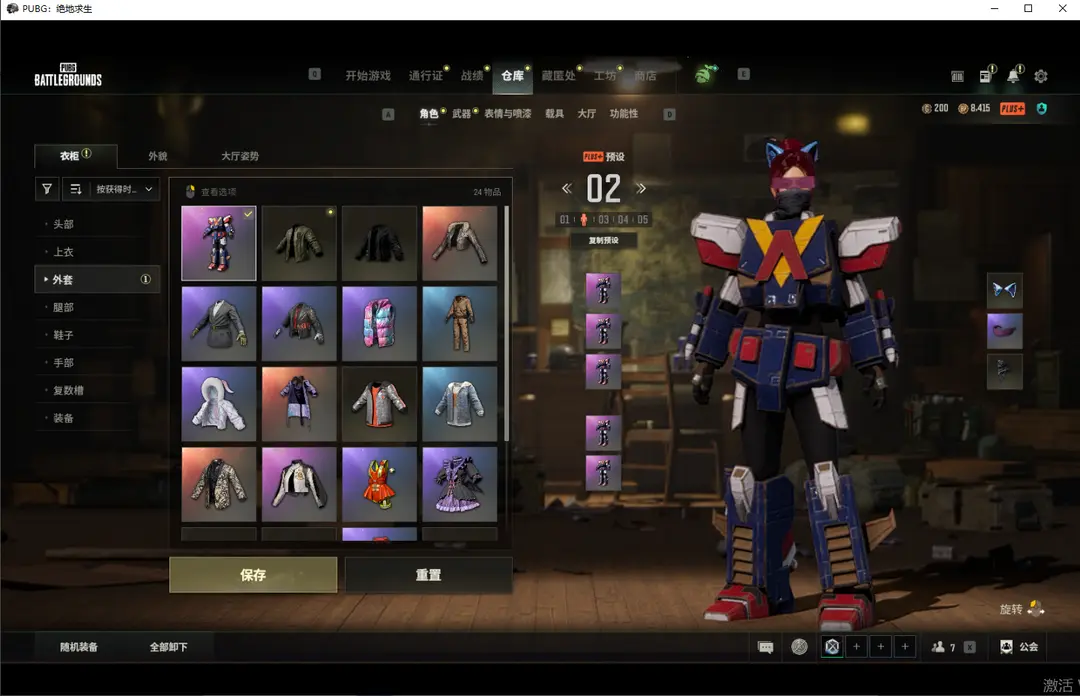Open the 武器 weapons sub-tab
Image resolution: width=1080 pixels, height=696 pixels.
point(461,114)
